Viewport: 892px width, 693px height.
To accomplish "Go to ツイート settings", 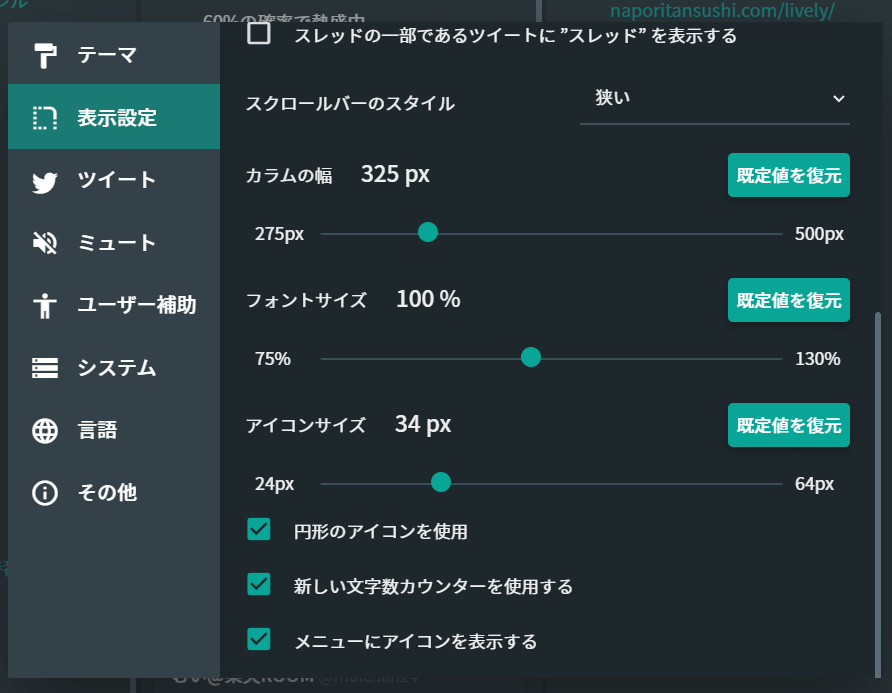I will click(114, 180).
